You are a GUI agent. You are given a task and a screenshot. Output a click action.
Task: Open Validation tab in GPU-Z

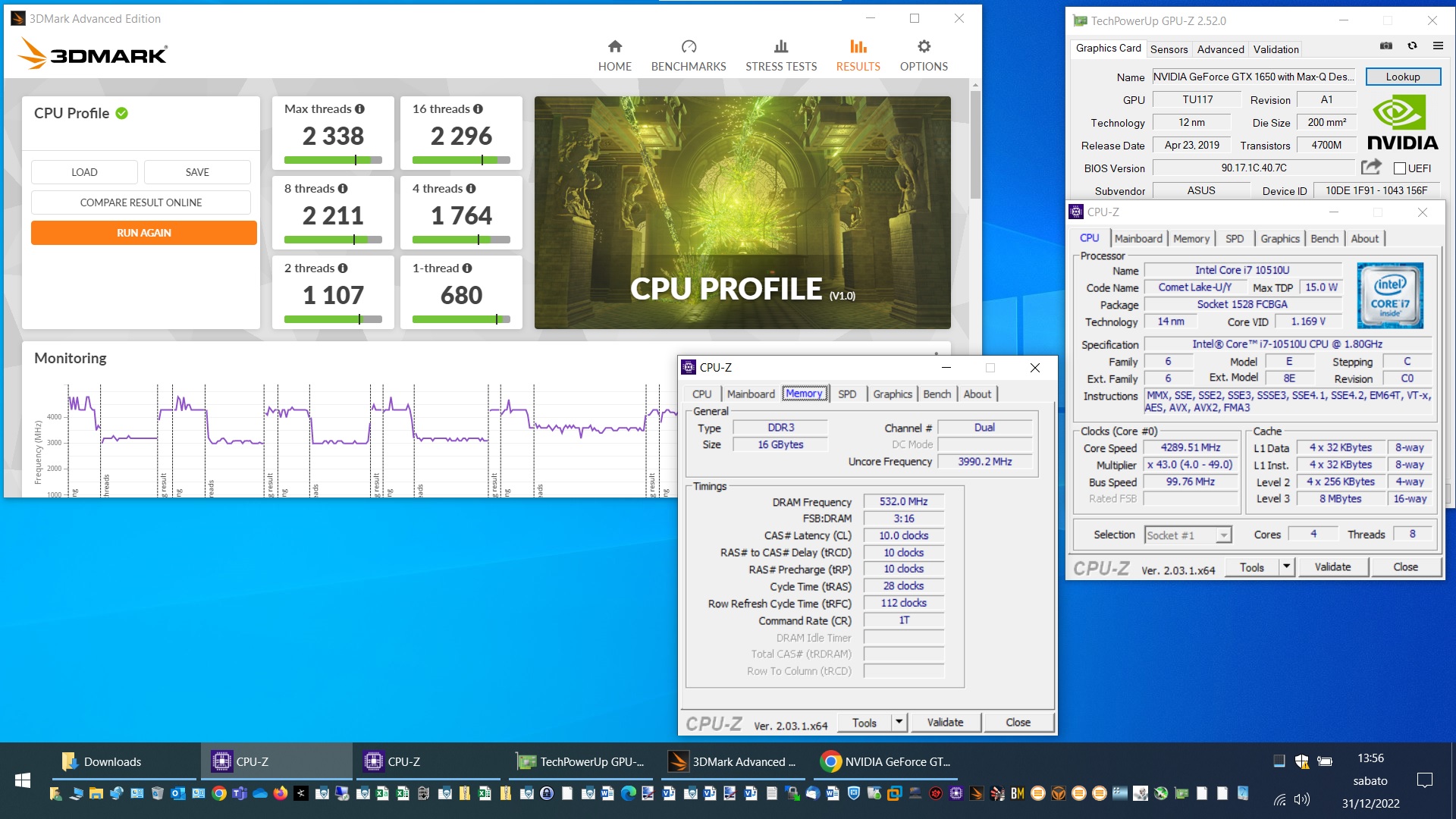click(1276, 49)
